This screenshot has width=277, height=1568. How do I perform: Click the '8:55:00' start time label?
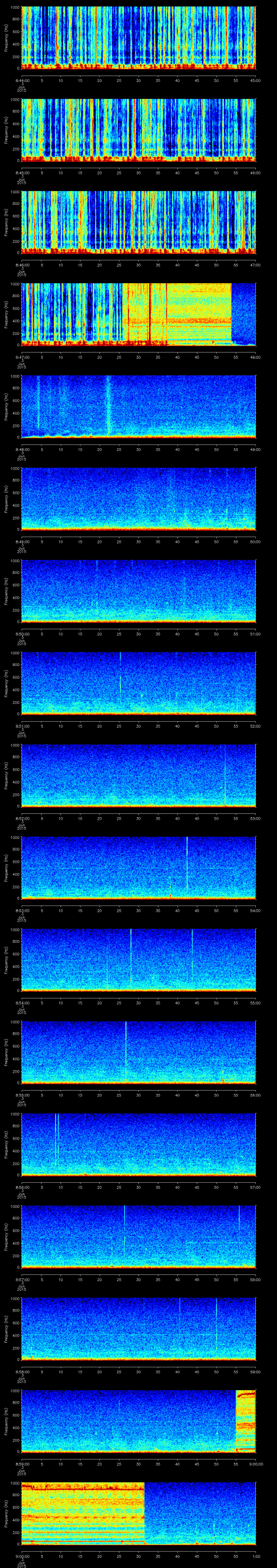(22, 1095)
